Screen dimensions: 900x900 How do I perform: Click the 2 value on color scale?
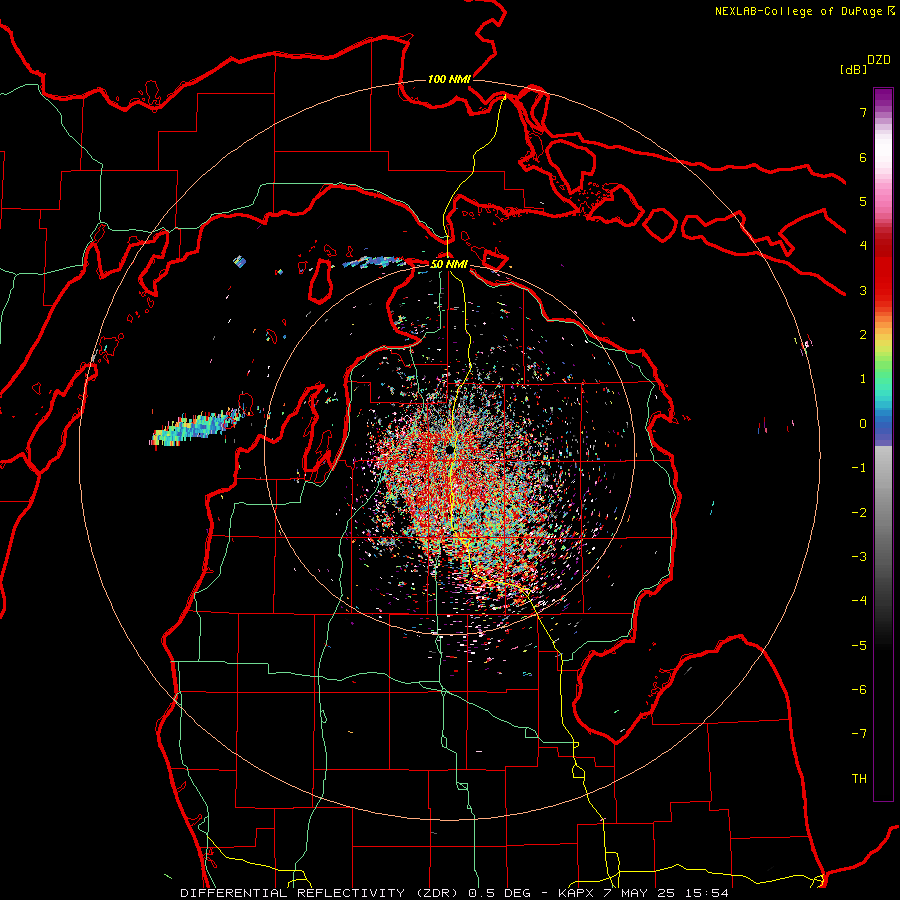point(863,335)
